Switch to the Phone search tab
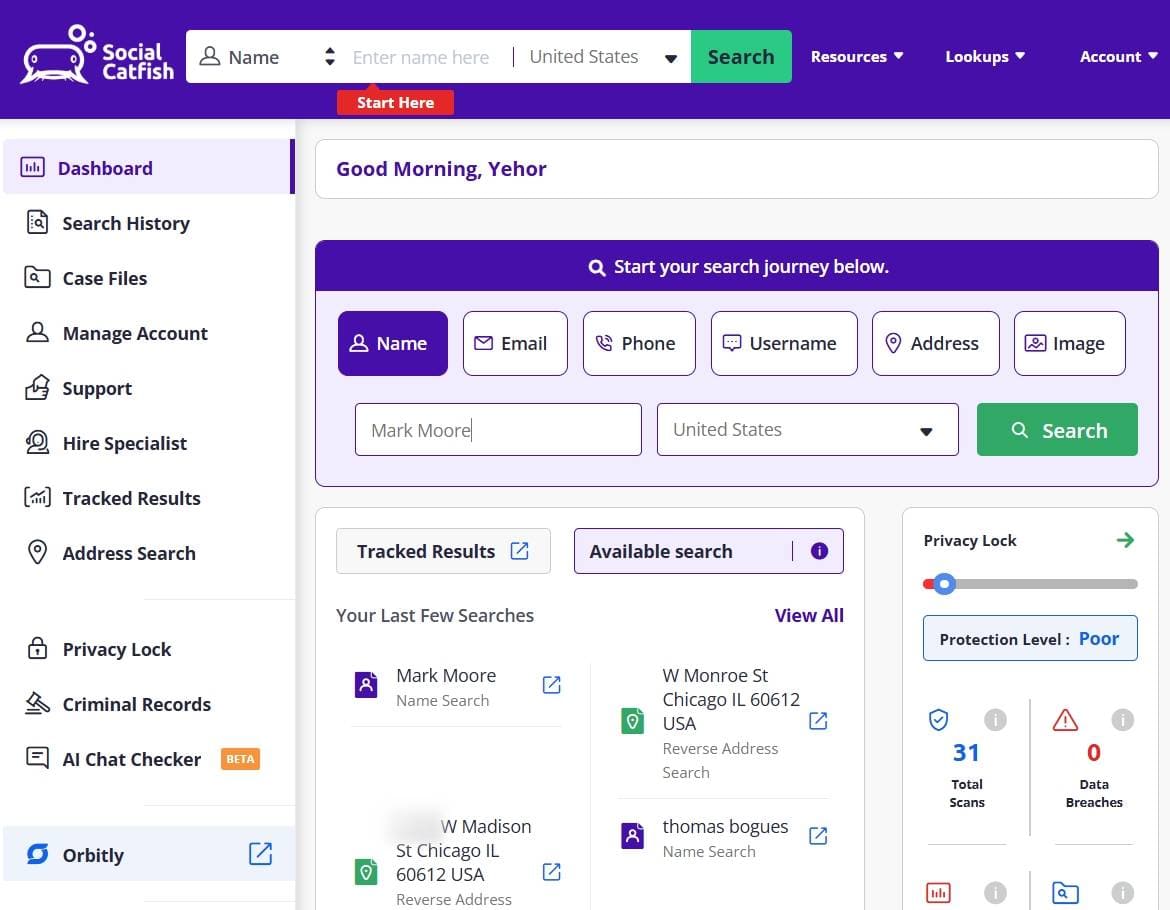The width and height of the screenshot is (1170, 910). [639, 343]
